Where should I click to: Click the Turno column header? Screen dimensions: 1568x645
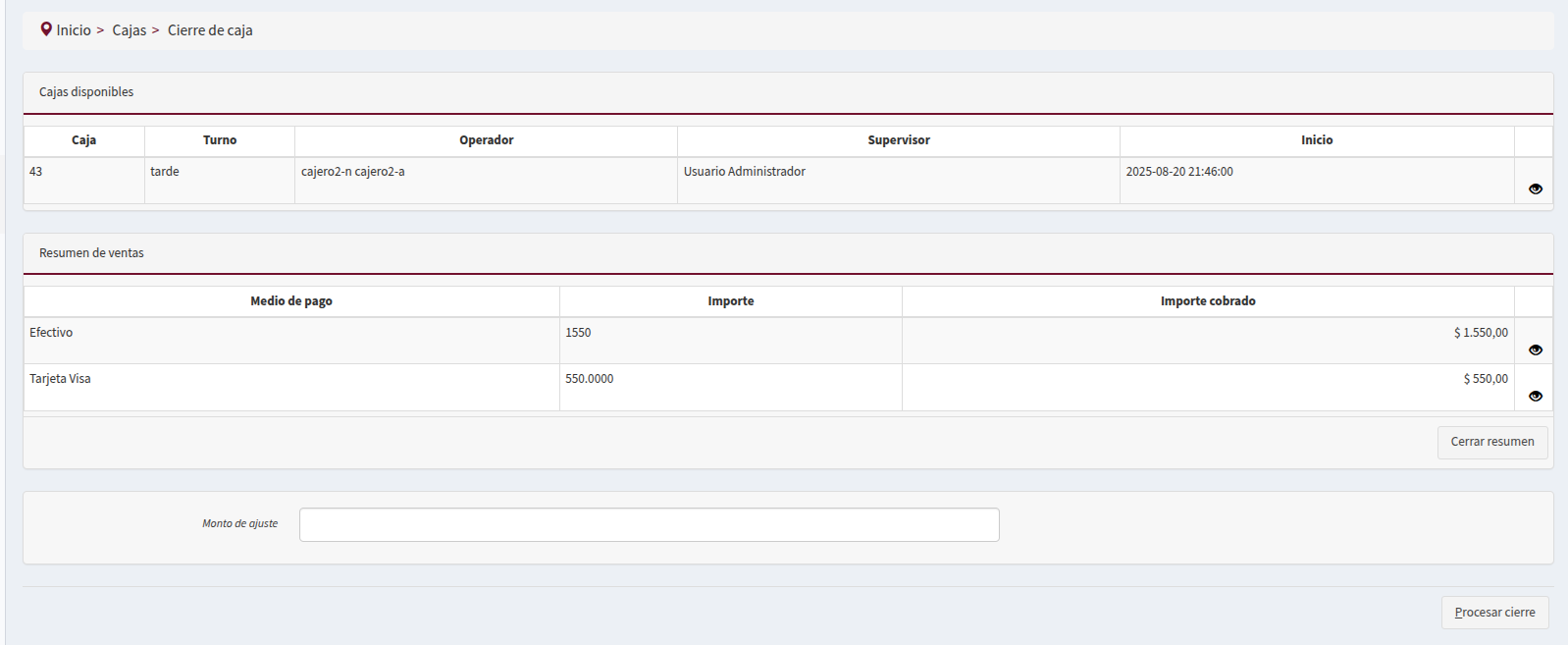(220, 140)
